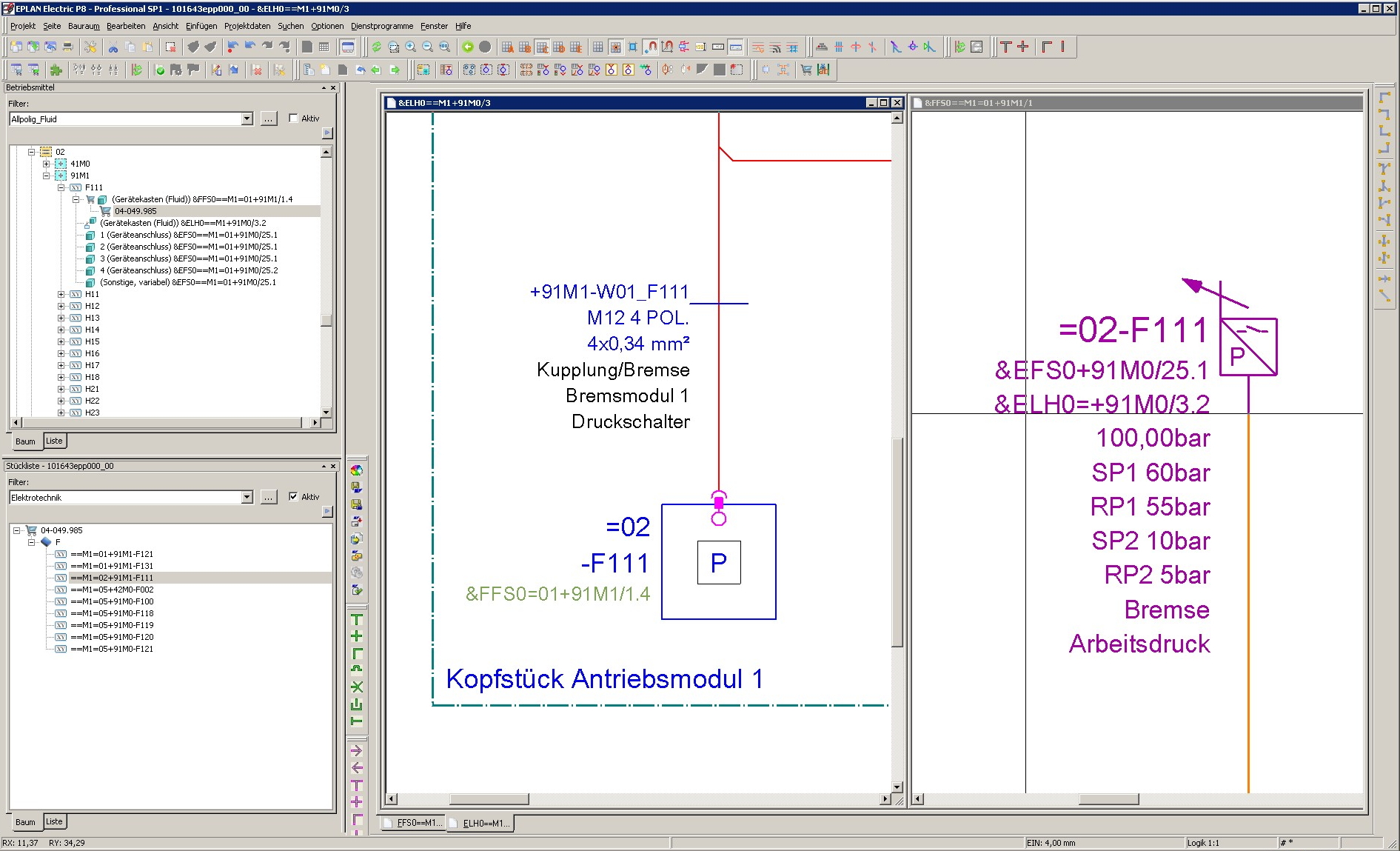Toggle Aktiv checkbox in Stückliste panel
The image size is (1400, 851).
pos(293,497)
